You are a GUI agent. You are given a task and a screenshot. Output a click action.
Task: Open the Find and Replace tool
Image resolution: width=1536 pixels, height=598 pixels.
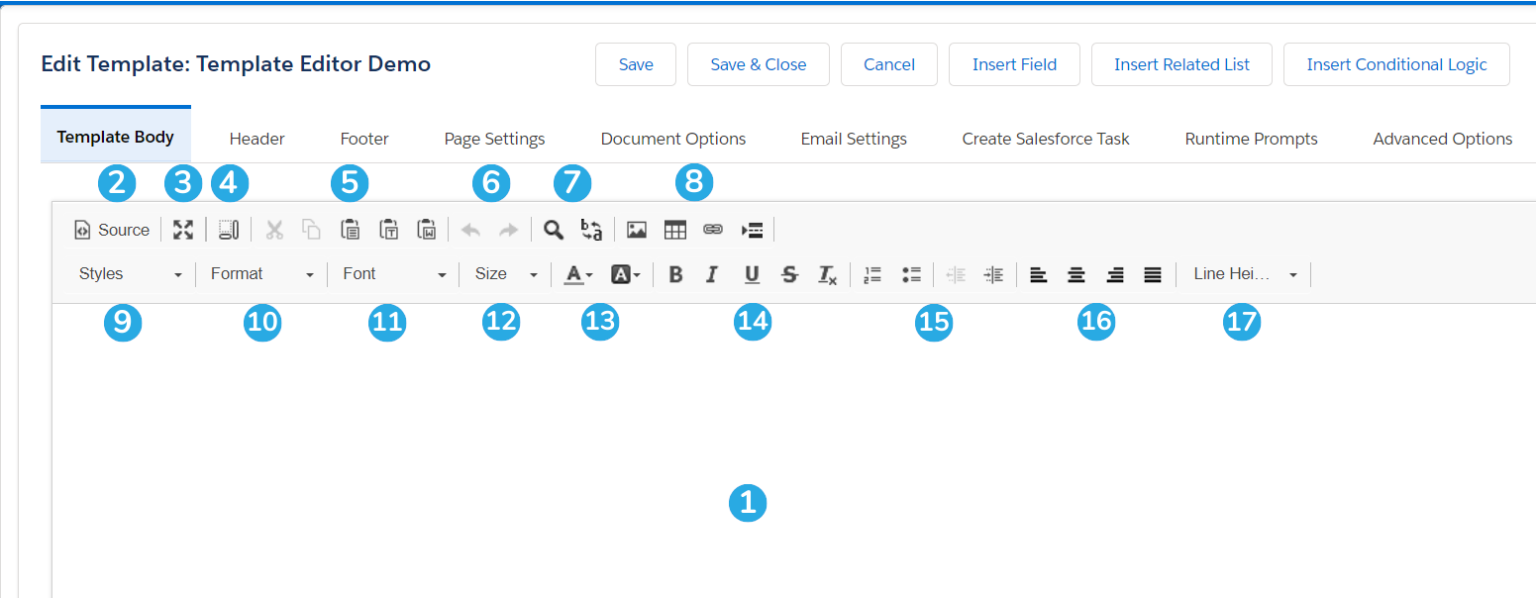(x=554, y=229)
